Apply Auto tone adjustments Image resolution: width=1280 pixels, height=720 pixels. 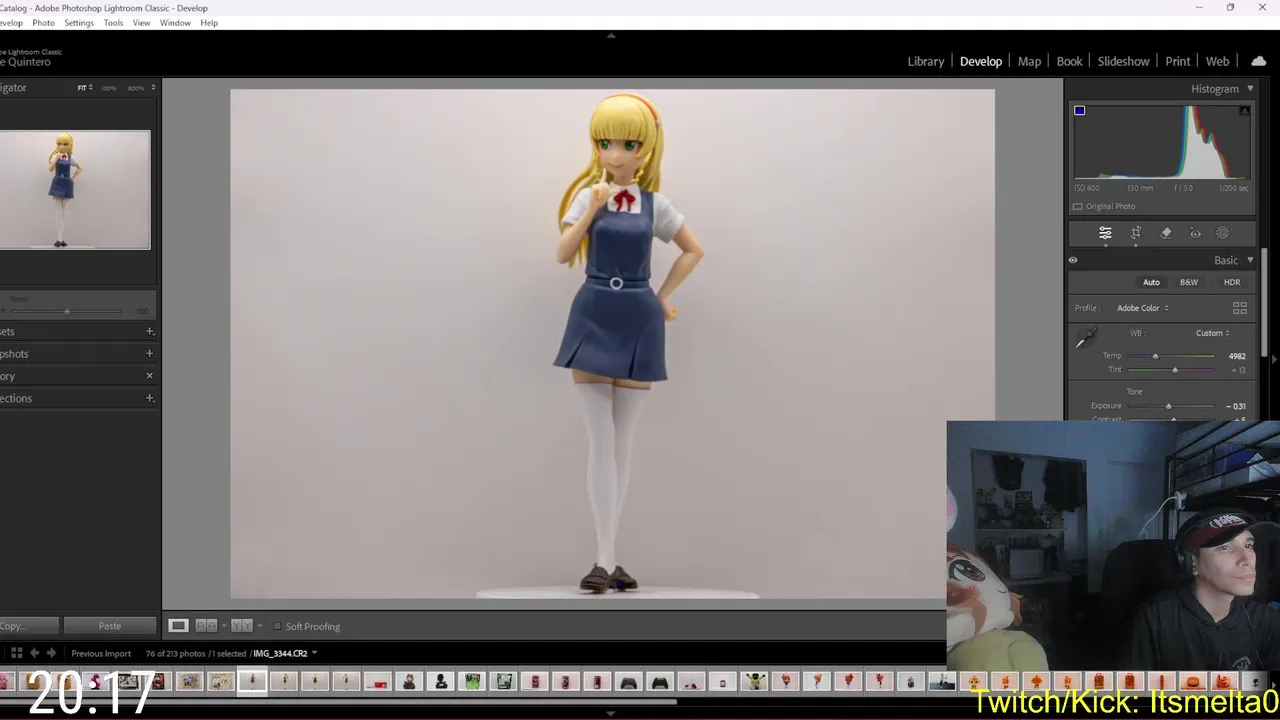pos(1151,282)
